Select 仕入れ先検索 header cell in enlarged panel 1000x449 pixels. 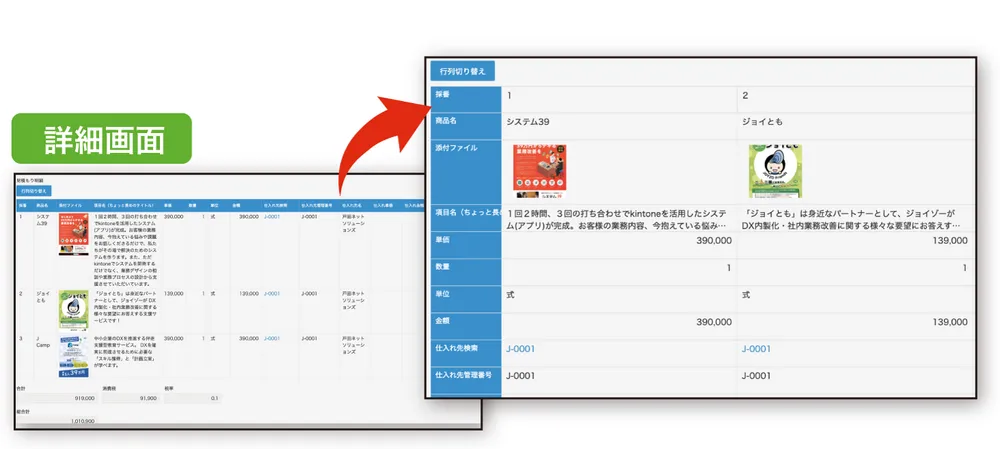point(466,349)
